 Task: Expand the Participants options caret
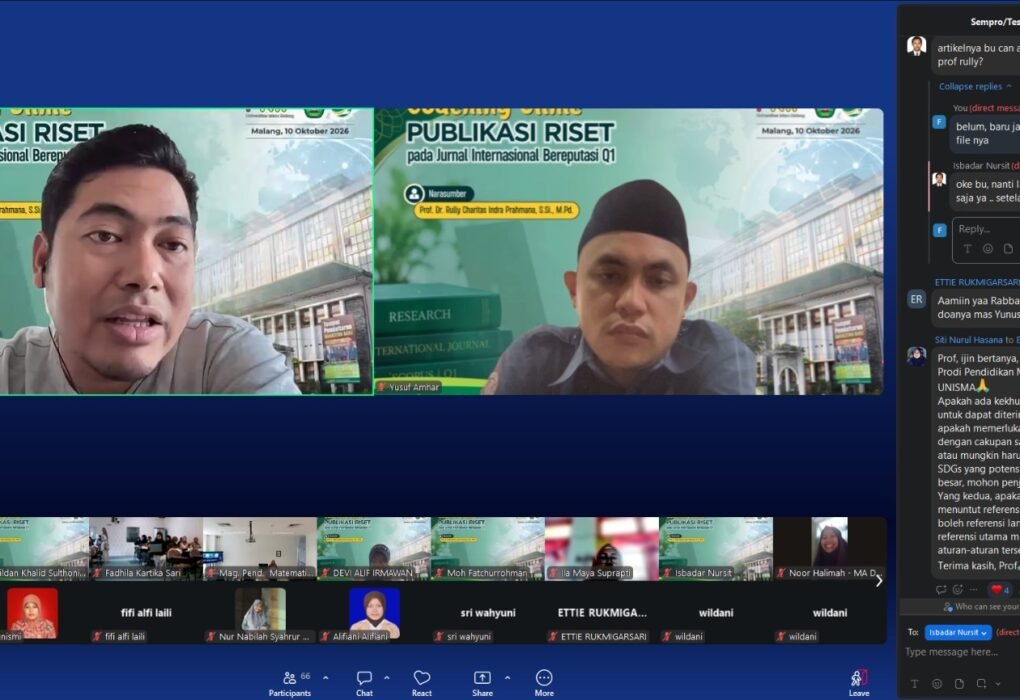pos(326,678)
